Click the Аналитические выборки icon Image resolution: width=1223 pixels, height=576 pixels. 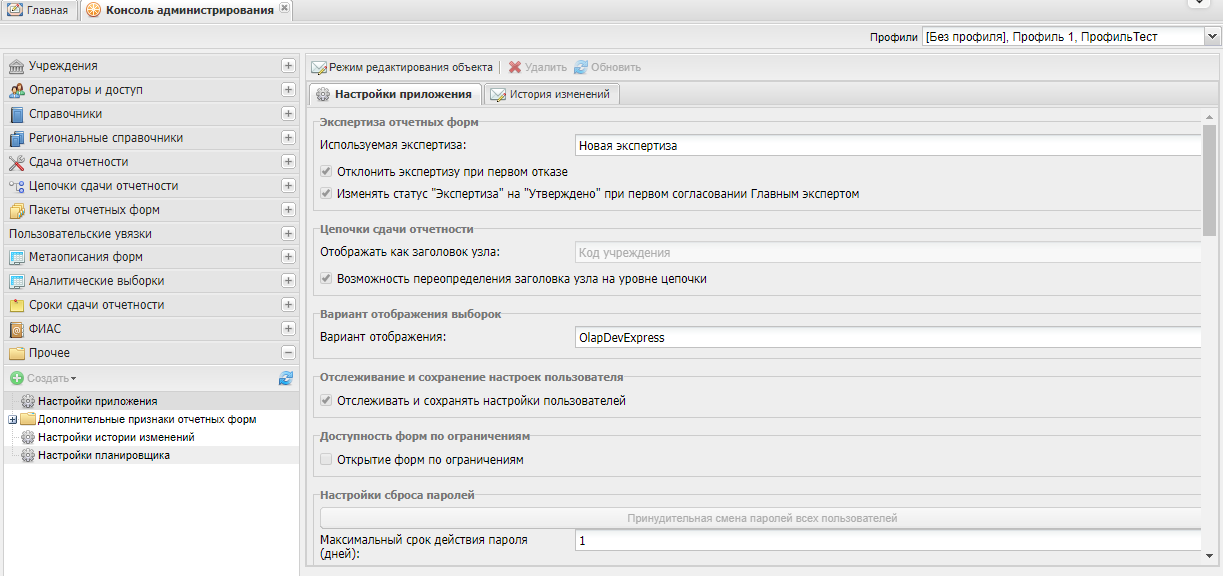click(x=17, y=281)
